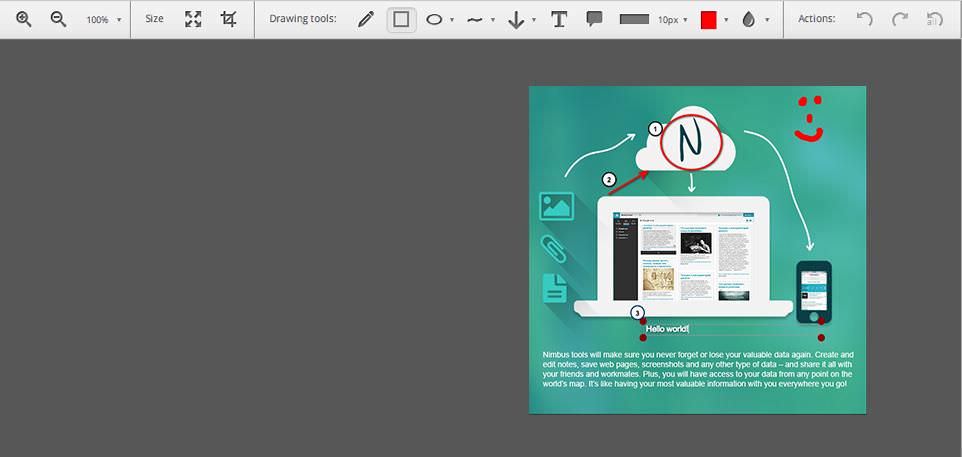Zoom out with the magnifier minus icon
The height and width of the screenshot is (457, 962).
[58, 19]
